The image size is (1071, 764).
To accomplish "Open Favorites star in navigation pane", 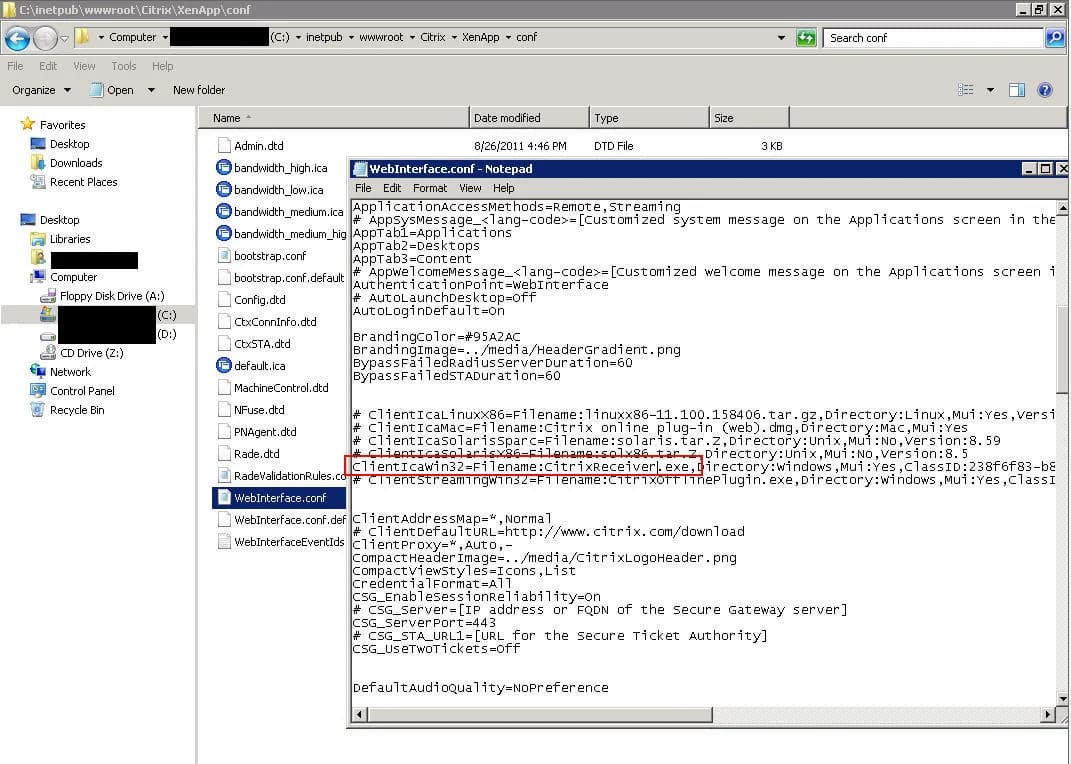I will click(27, 124).
